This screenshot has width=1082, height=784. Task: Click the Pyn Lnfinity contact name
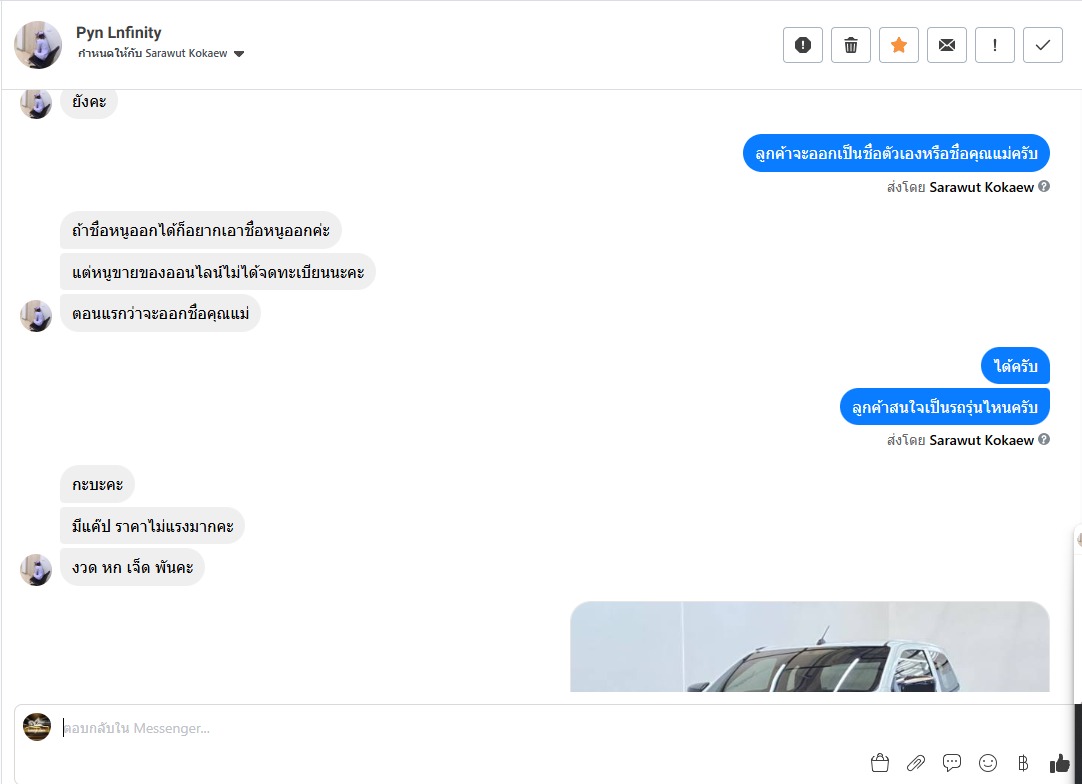(x=119, y=32)
